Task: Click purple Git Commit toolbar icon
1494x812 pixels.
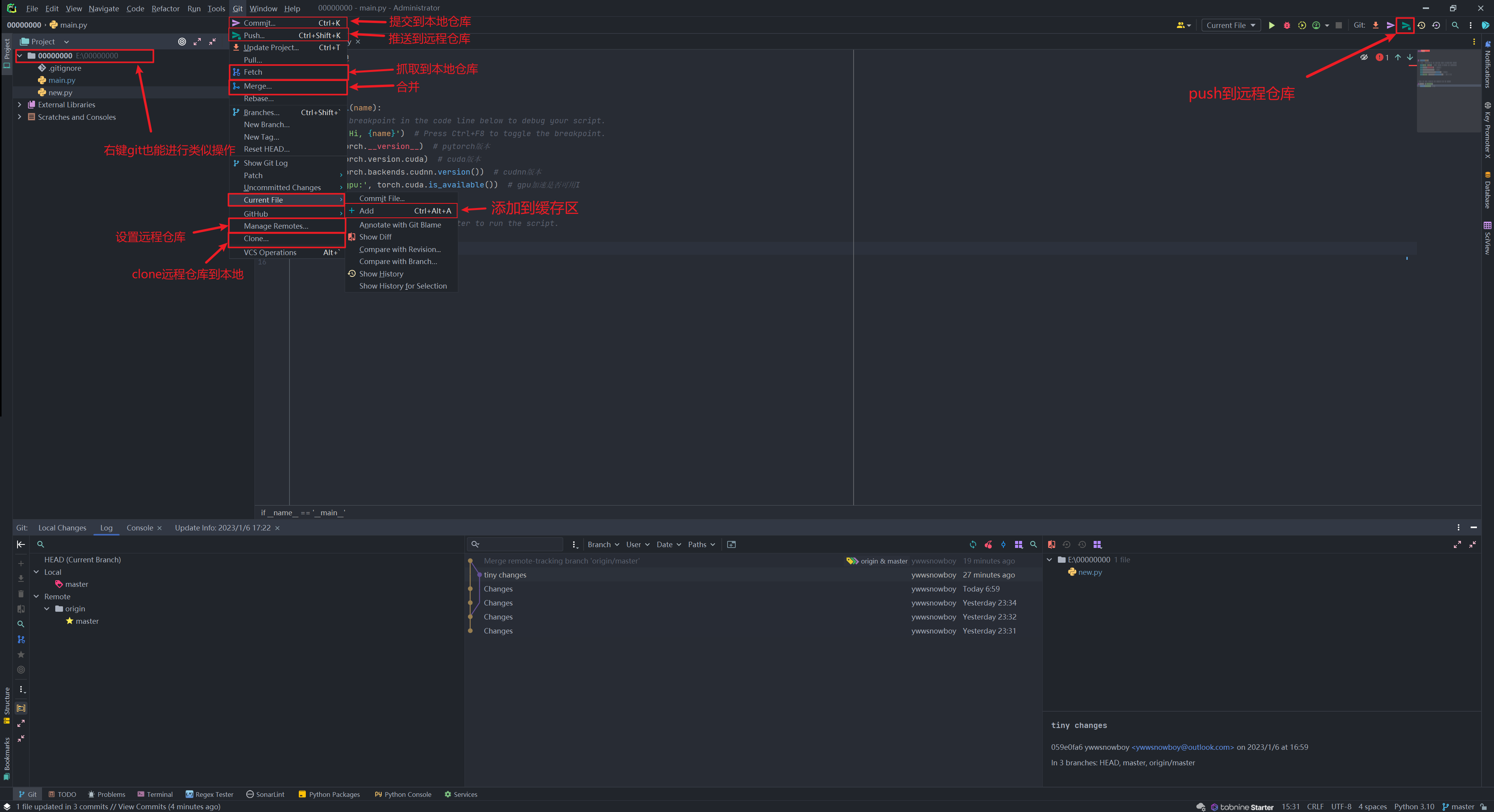Action: [x=1390, y=26]
